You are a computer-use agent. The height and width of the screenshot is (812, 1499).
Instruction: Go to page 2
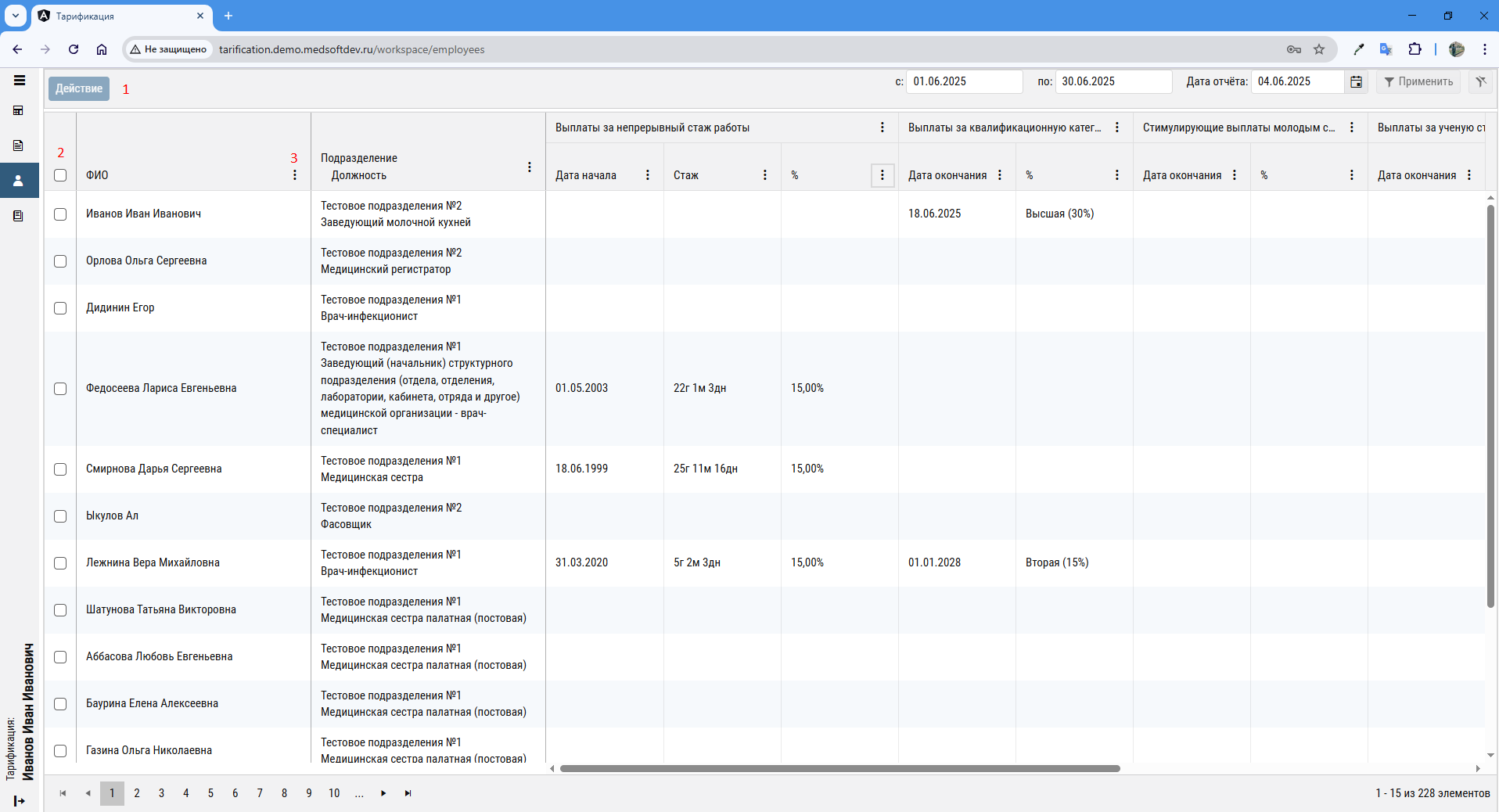(137, 793)
